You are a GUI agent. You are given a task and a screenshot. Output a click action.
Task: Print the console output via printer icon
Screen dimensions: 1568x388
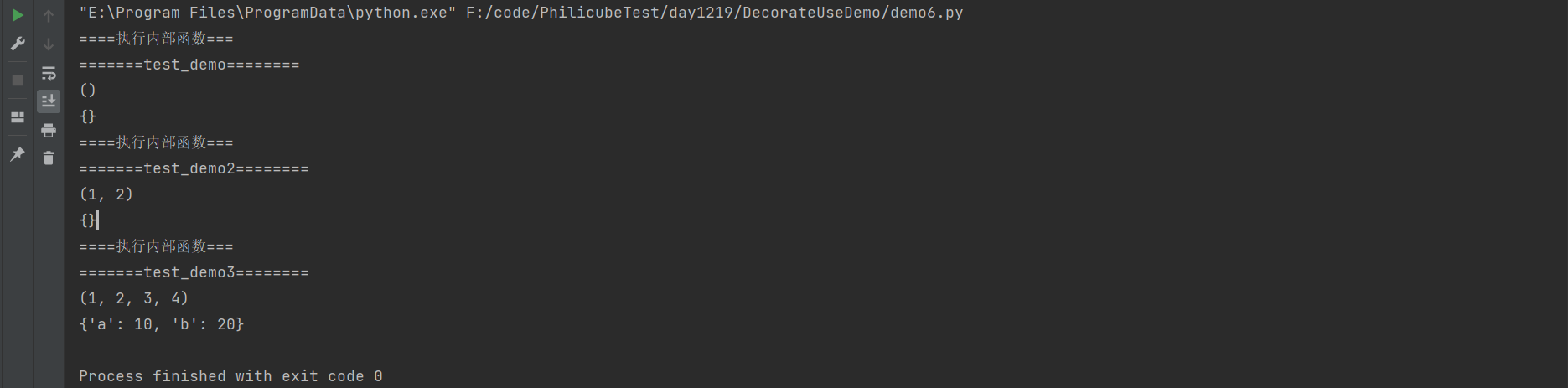(x=49, y=130)
